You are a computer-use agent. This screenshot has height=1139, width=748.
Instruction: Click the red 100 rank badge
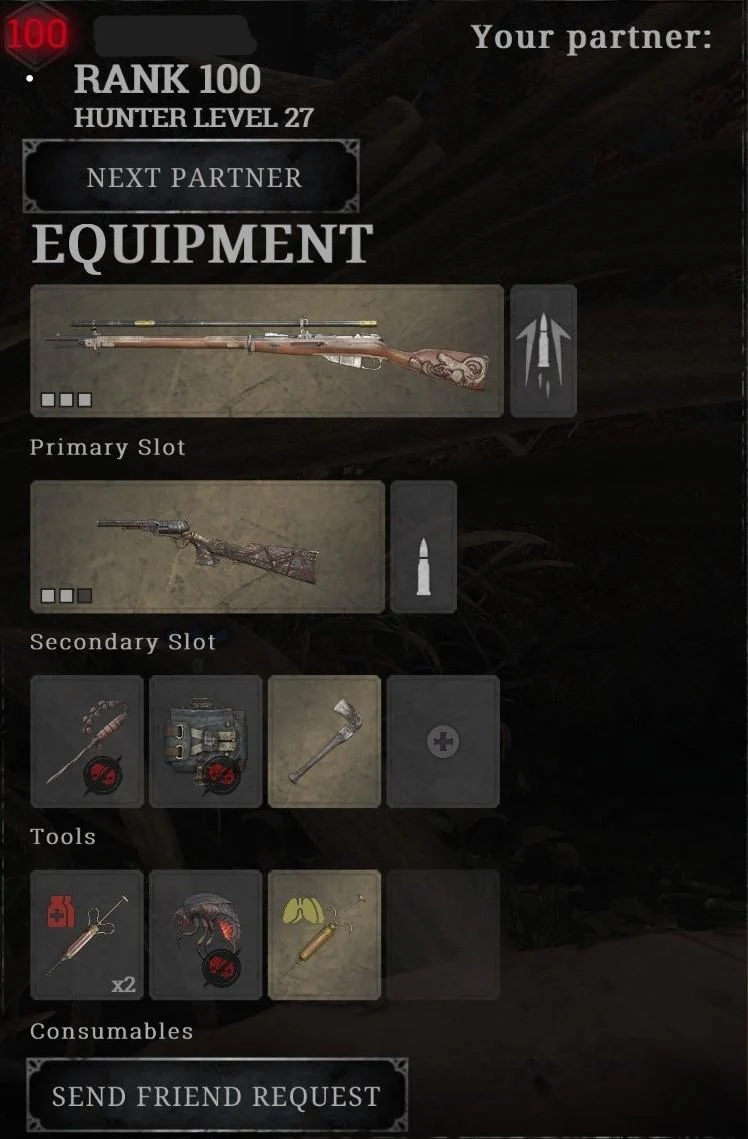pos(36,33)
